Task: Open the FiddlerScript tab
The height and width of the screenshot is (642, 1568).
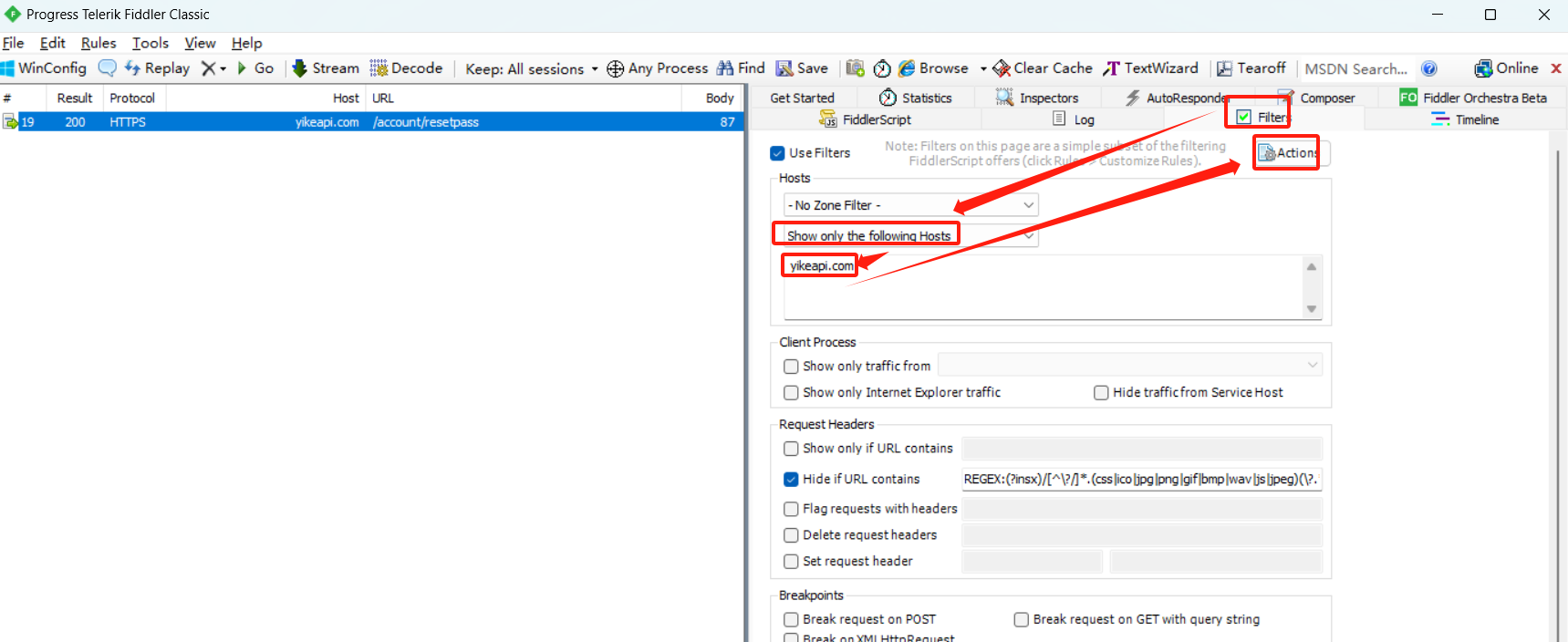Action: click(865, 119)
